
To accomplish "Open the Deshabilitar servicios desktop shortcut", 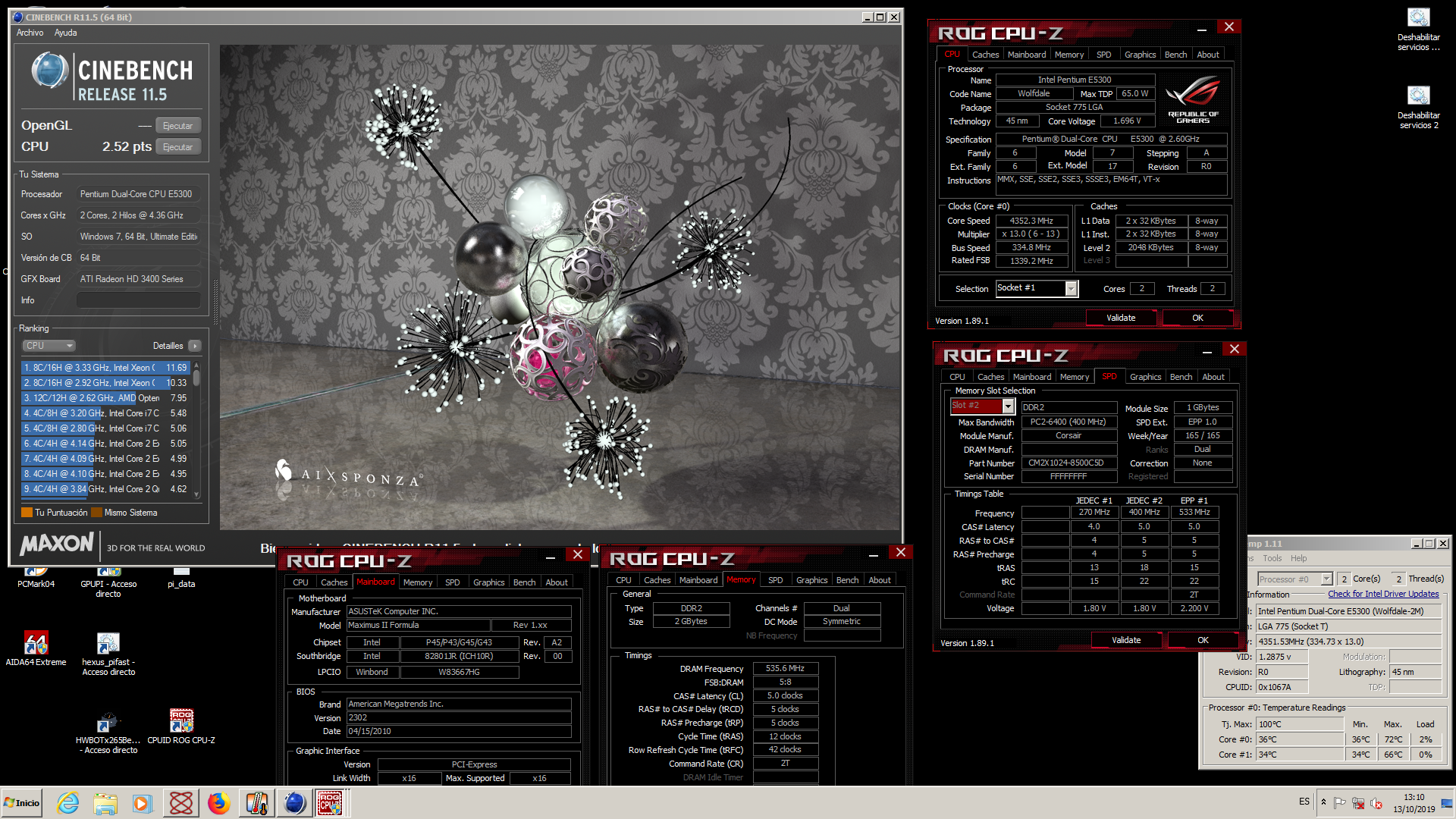I will [1418, 29].
